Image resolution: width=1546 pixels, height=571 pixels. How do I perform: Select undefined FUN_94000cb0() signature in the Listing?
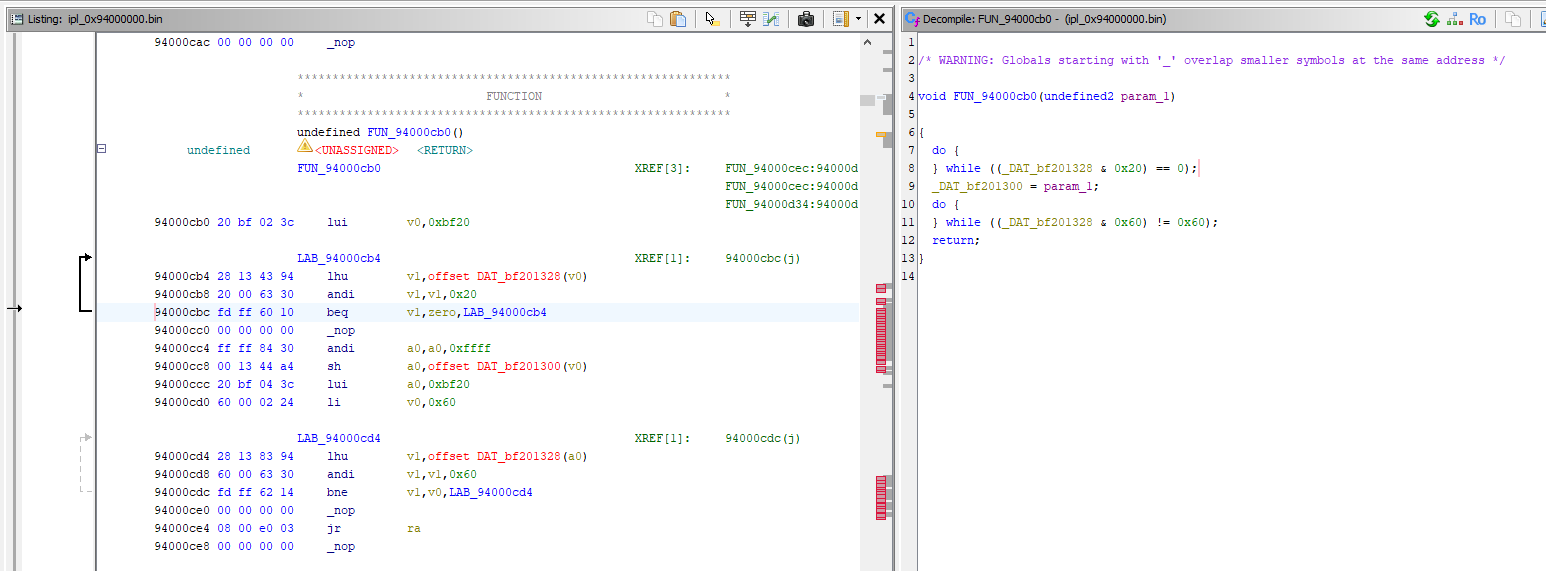(380, 132)
